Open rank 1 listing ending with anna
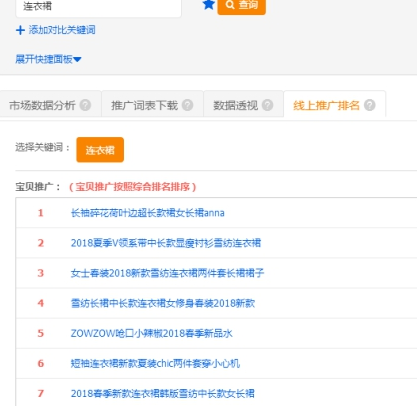417x406 pixels. coord(148,213)
